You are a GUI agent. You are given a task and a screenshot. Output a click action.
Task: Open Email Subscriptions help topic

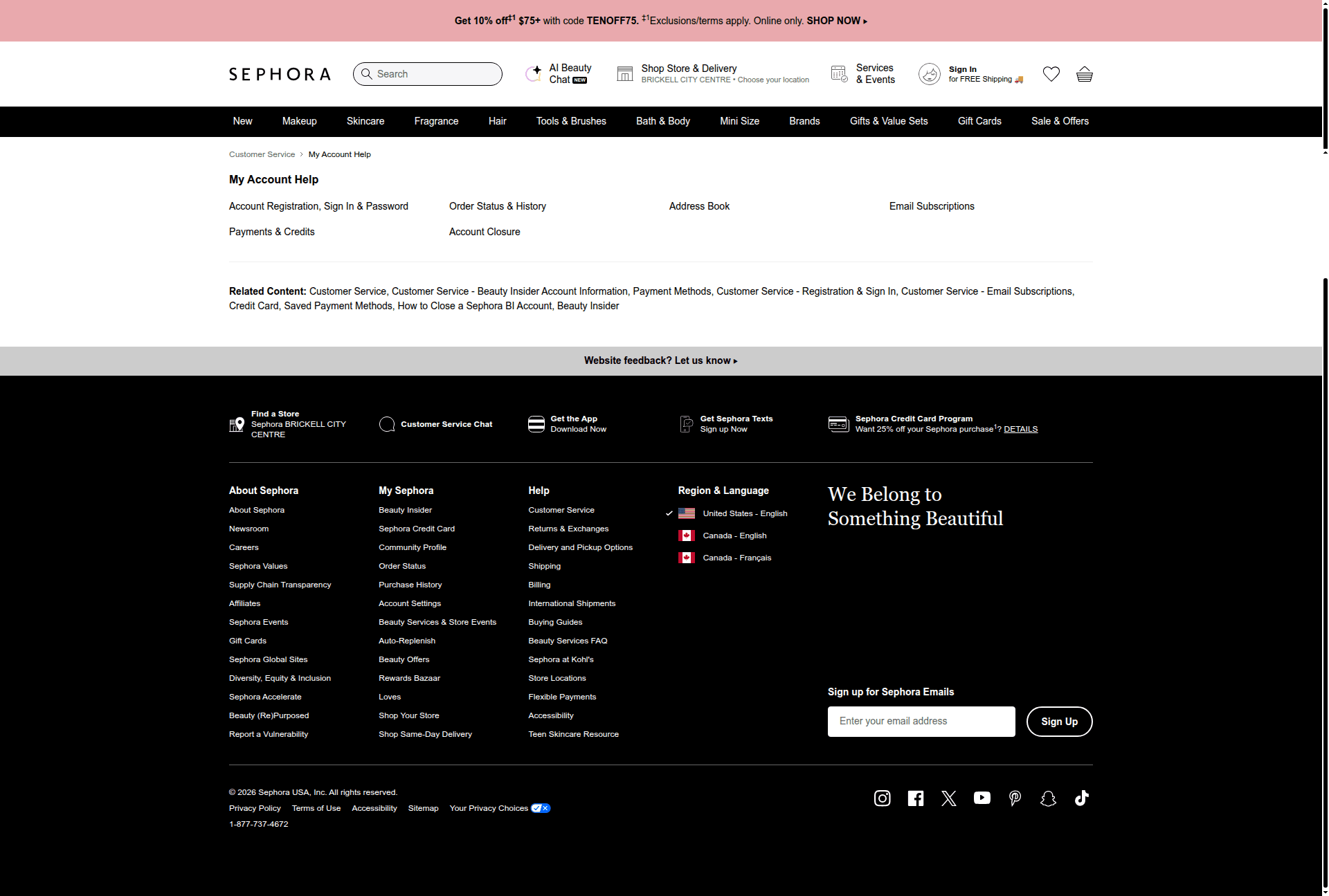(x=932, y=206)
